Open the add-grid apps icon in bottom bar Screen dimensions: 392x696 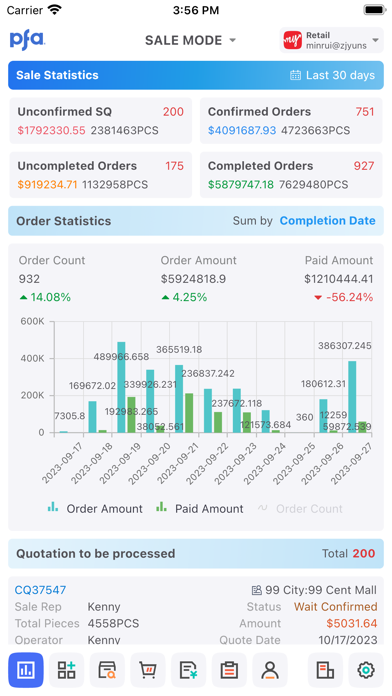point(67,670)
